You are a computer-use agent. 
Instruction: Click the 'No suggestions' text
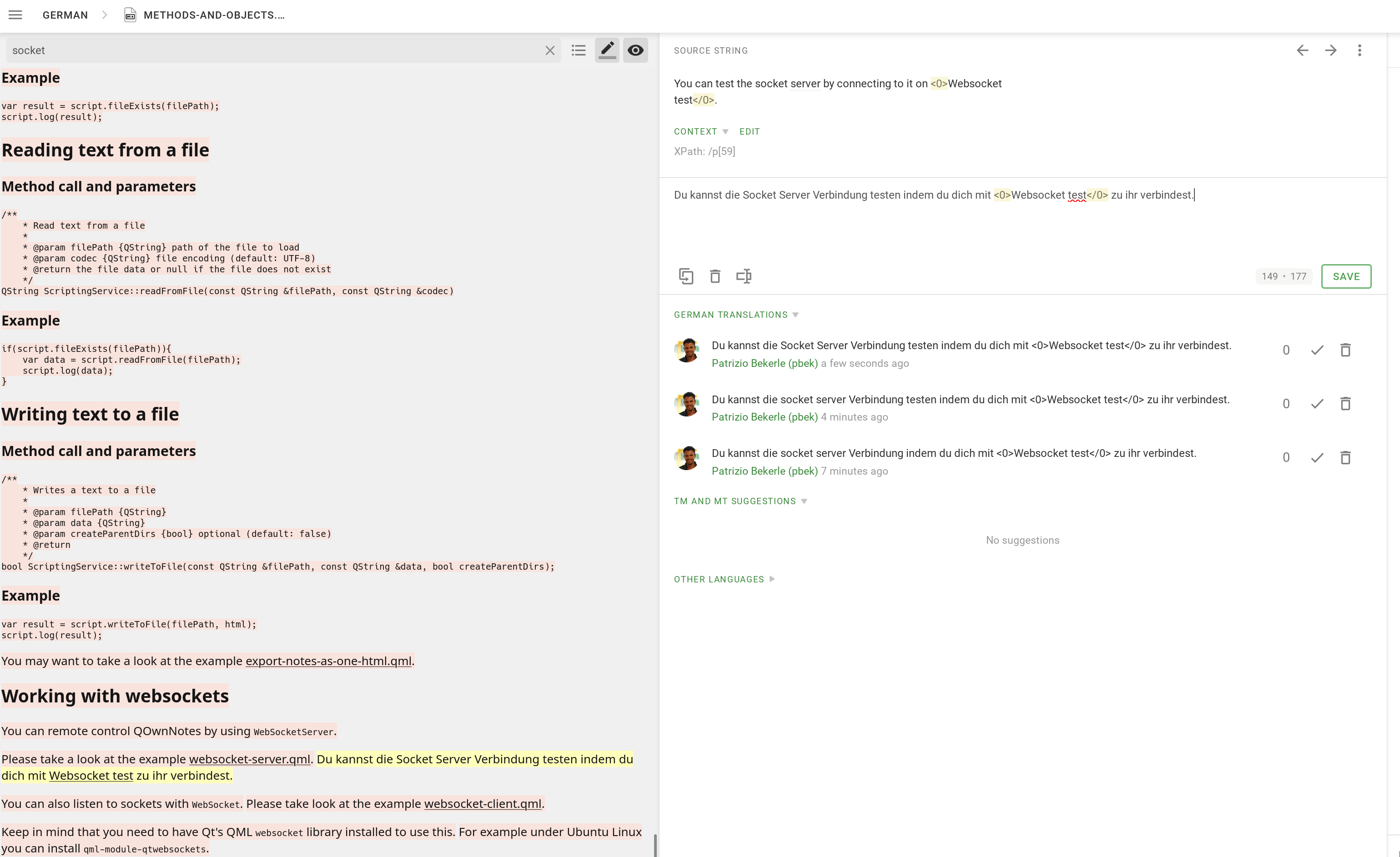coord(1023,541)
